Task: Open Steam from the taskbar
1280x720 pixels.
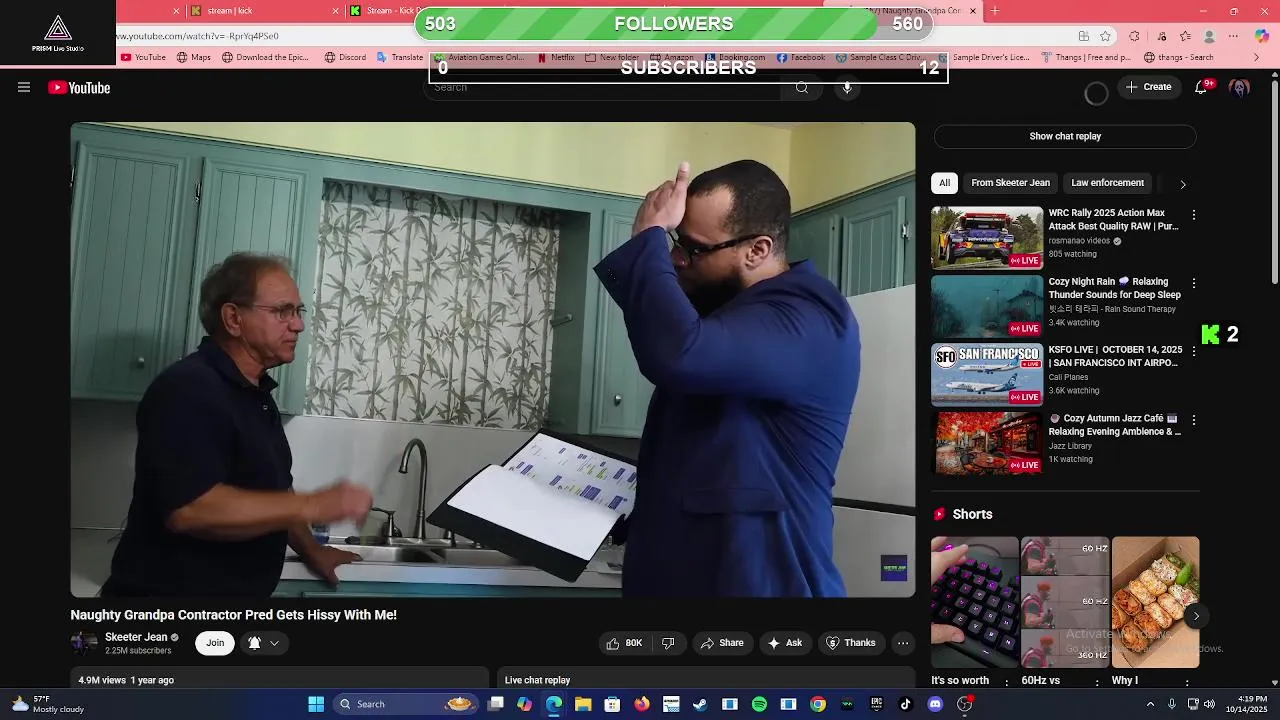Action: point(700,704)
